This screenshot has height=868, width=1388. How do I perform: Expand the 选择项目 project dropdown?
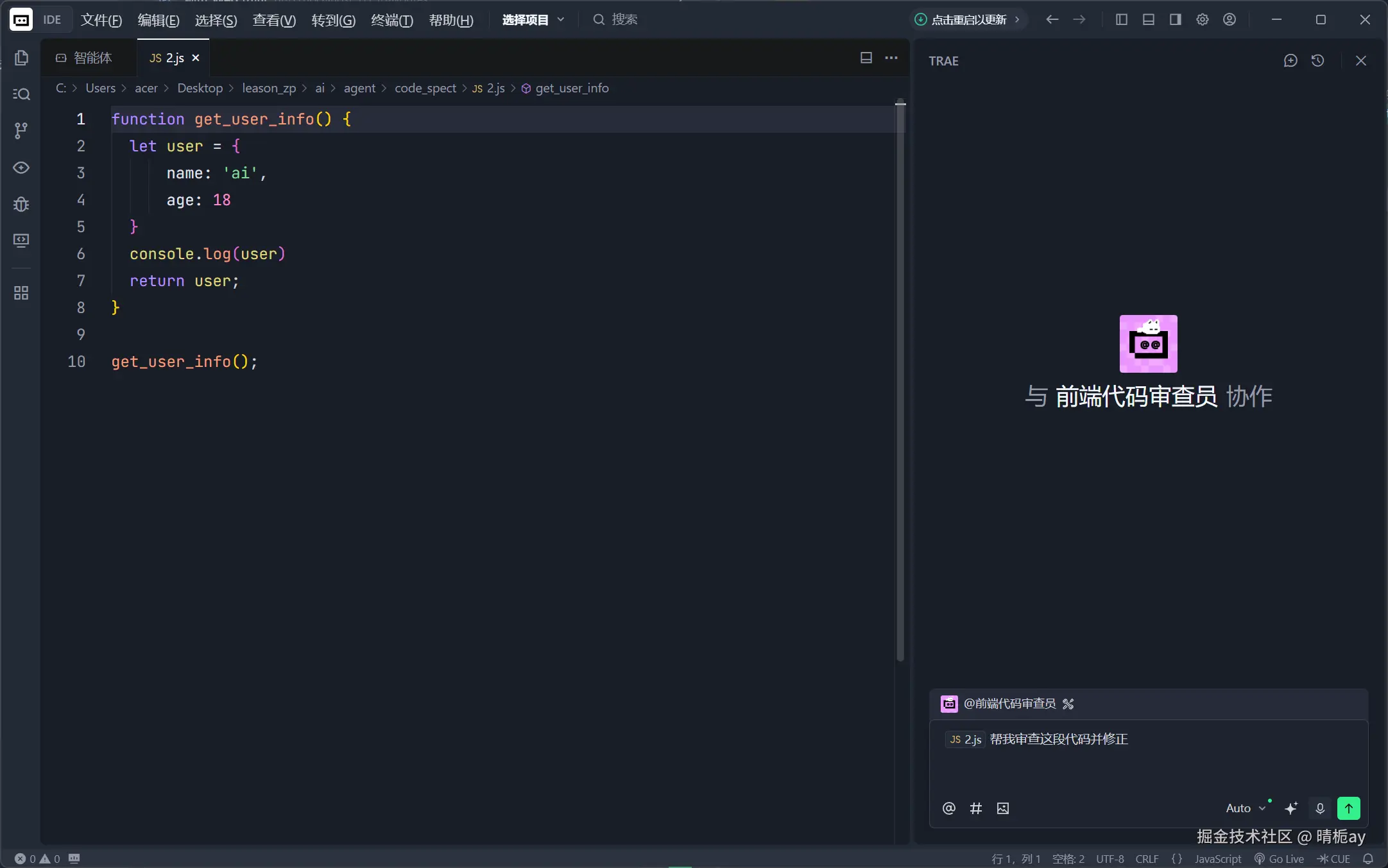coord(533,19)
